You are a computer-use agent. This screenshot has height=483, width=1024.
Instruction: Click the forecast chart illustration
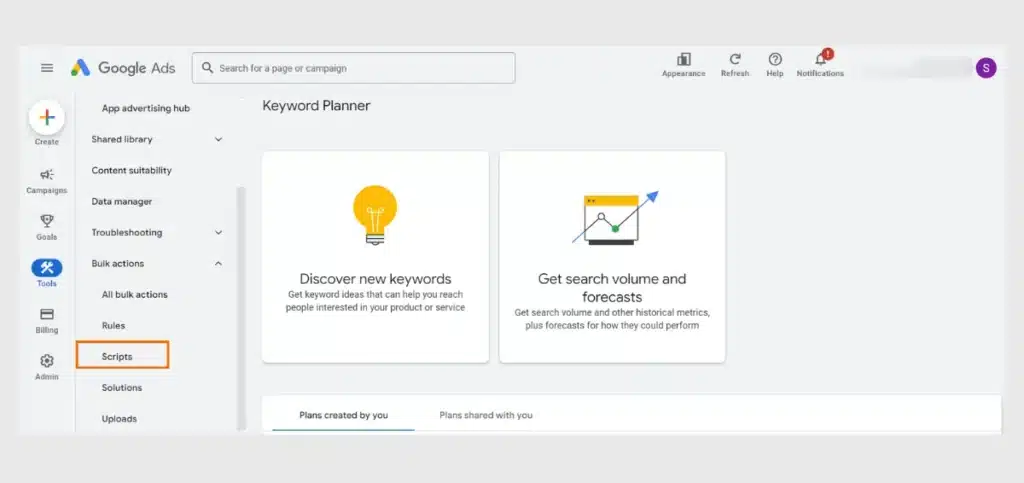point(615,218)
